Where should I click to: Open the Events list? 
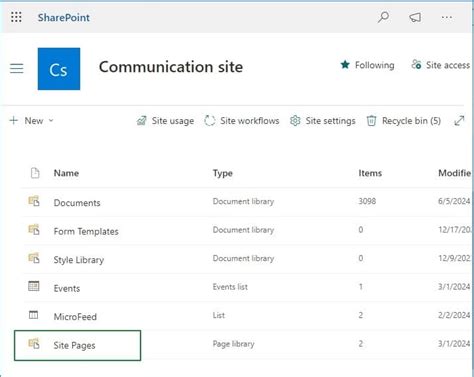click(67, 288)
